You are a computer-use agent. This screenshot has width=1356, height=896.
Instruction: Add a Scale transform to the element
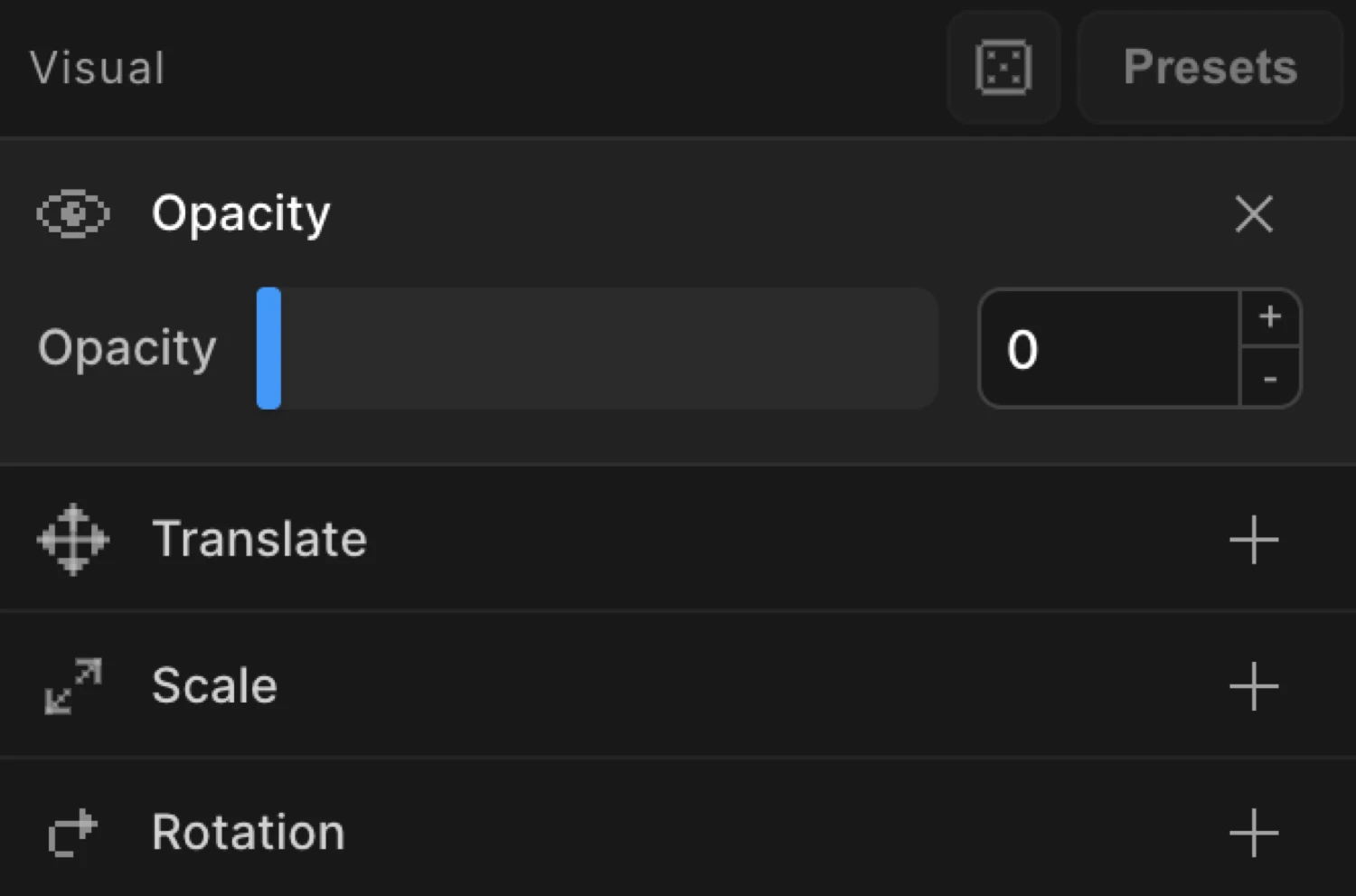point(1254,687)
